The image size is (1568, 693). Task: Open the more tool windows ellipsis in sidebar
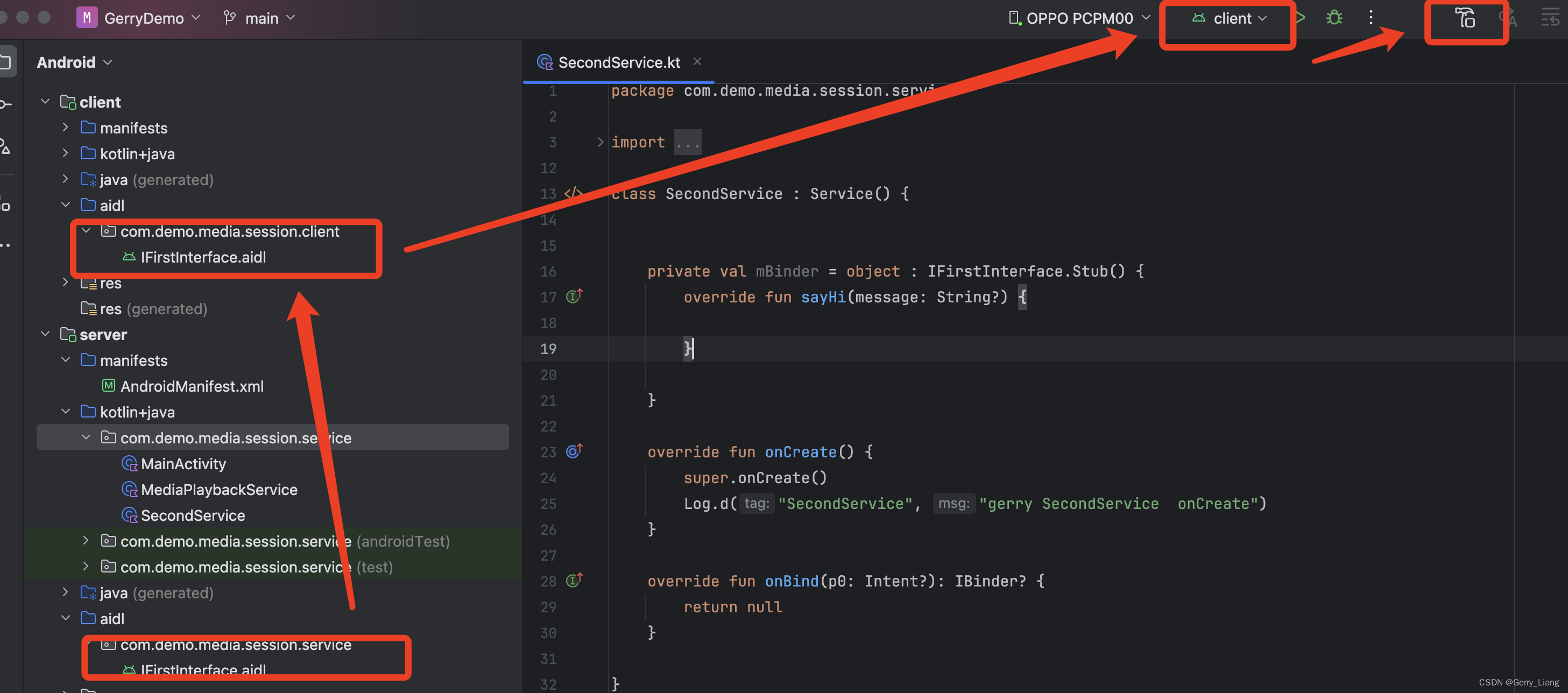click(5, 245)
